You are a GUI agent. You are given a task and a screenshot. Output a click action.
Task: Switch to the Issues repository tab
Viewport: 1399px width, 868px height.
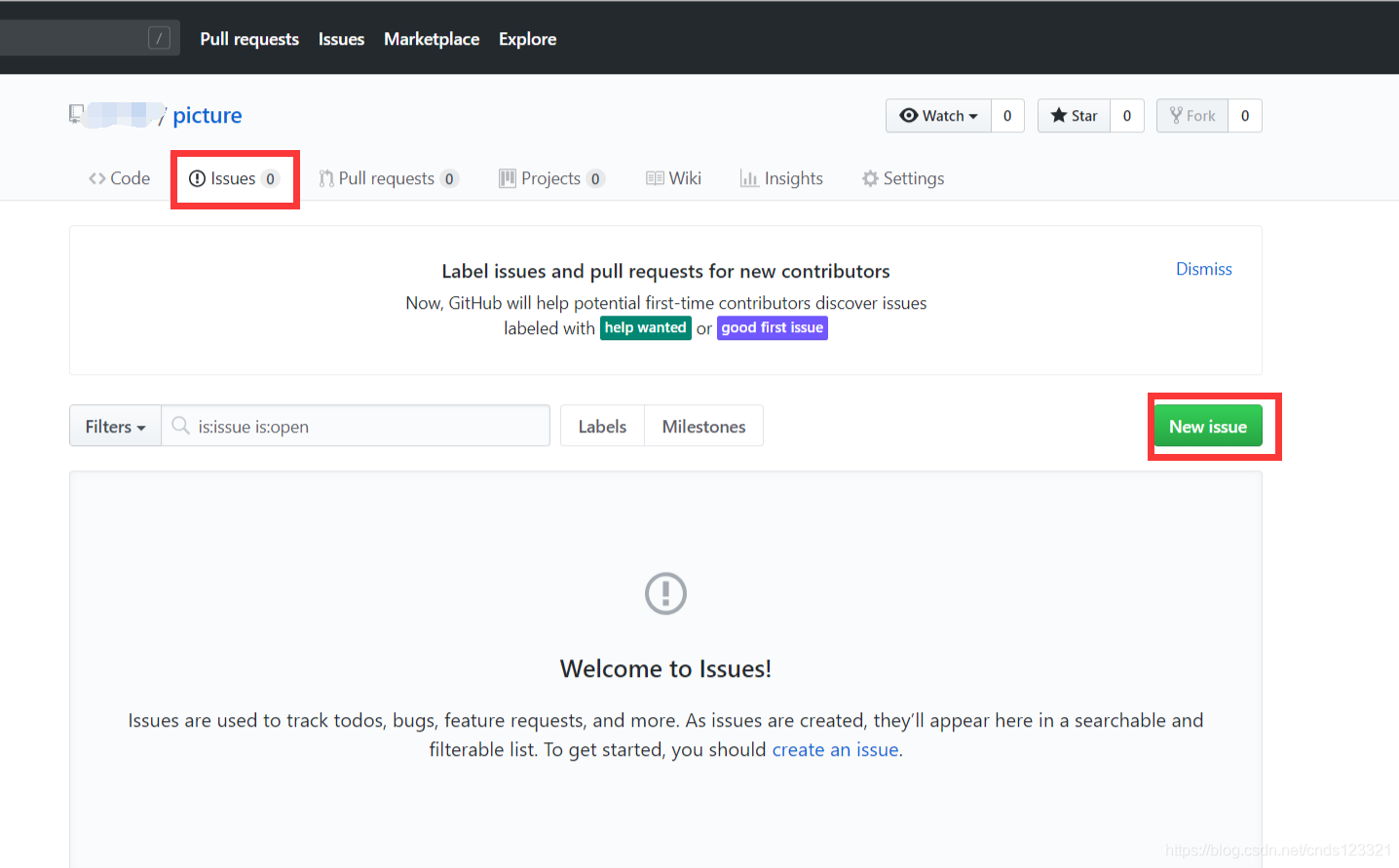click(234, 178)
